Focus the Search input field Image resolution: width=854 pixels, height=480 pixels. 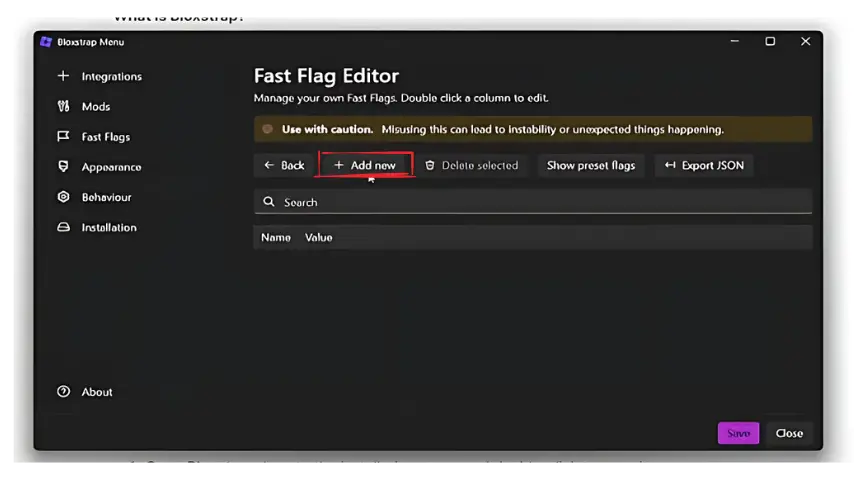[x=540, y=202]
